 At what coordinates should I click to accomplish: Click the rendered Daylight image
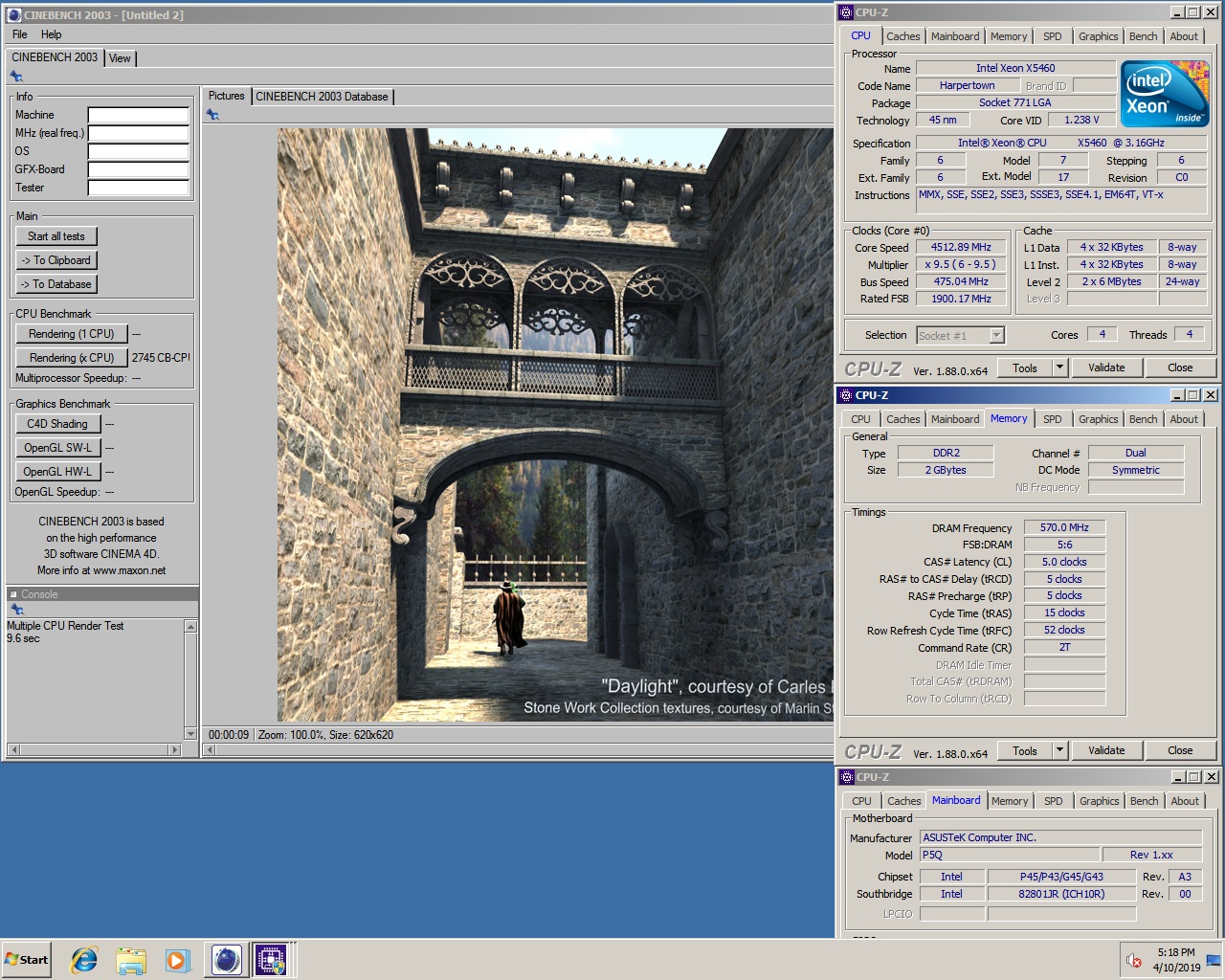pyautogui.click(x=555, y=425)
